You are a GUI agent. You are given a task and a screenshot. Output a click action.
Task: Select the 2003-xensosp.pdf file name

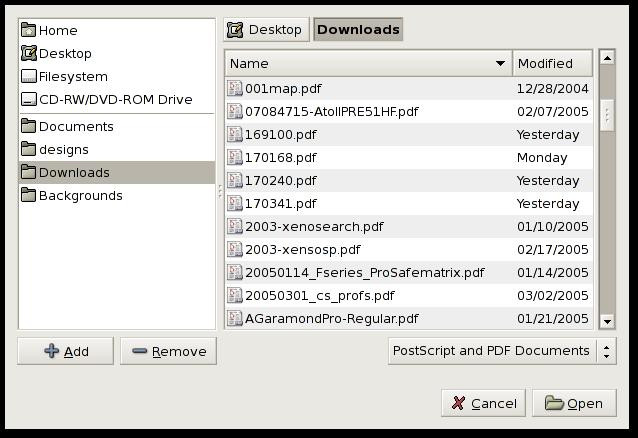point(303,250)
